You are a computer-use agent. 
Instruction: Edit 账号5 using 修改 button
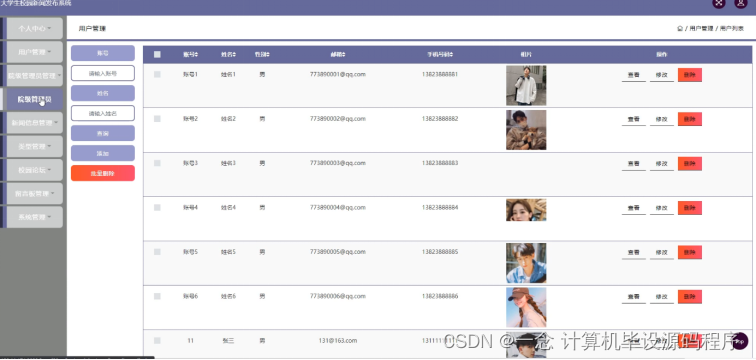pyautogui.click(x=662, y=252)
